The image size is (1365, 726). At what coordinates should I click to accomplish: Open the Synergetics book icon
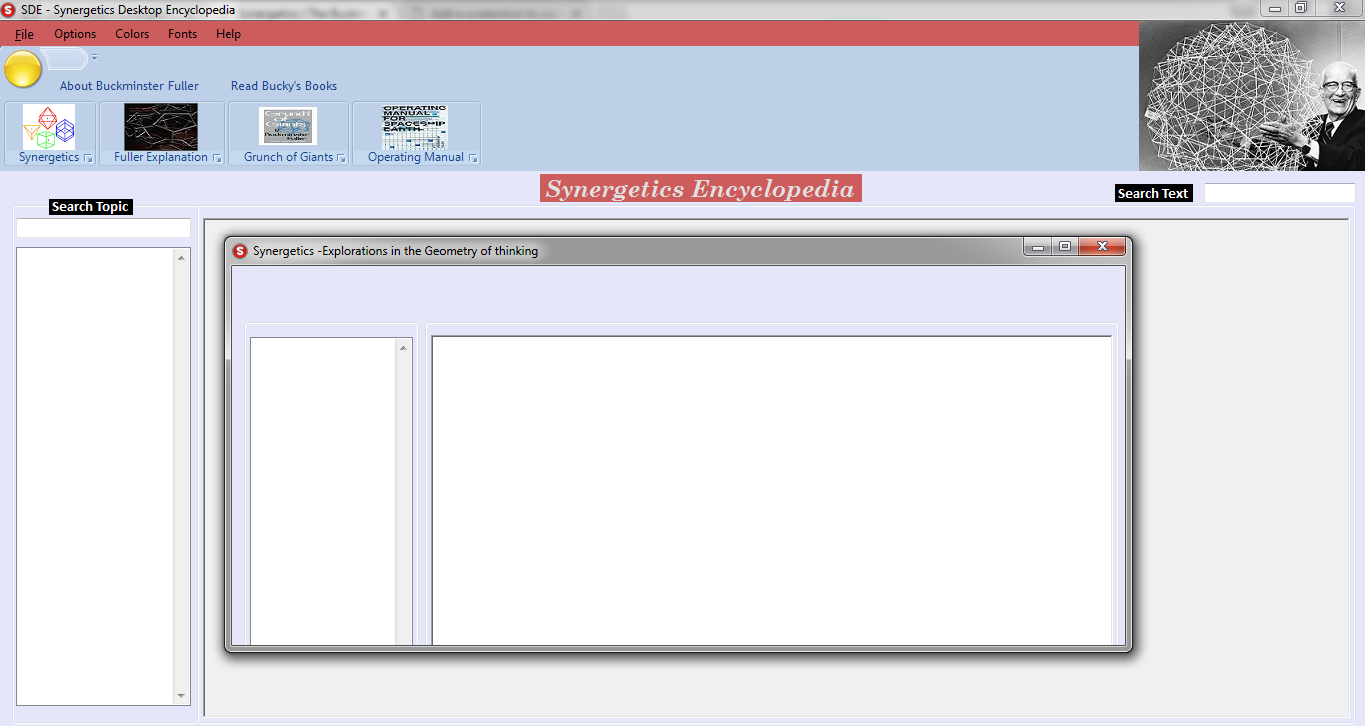coord(49,127)
